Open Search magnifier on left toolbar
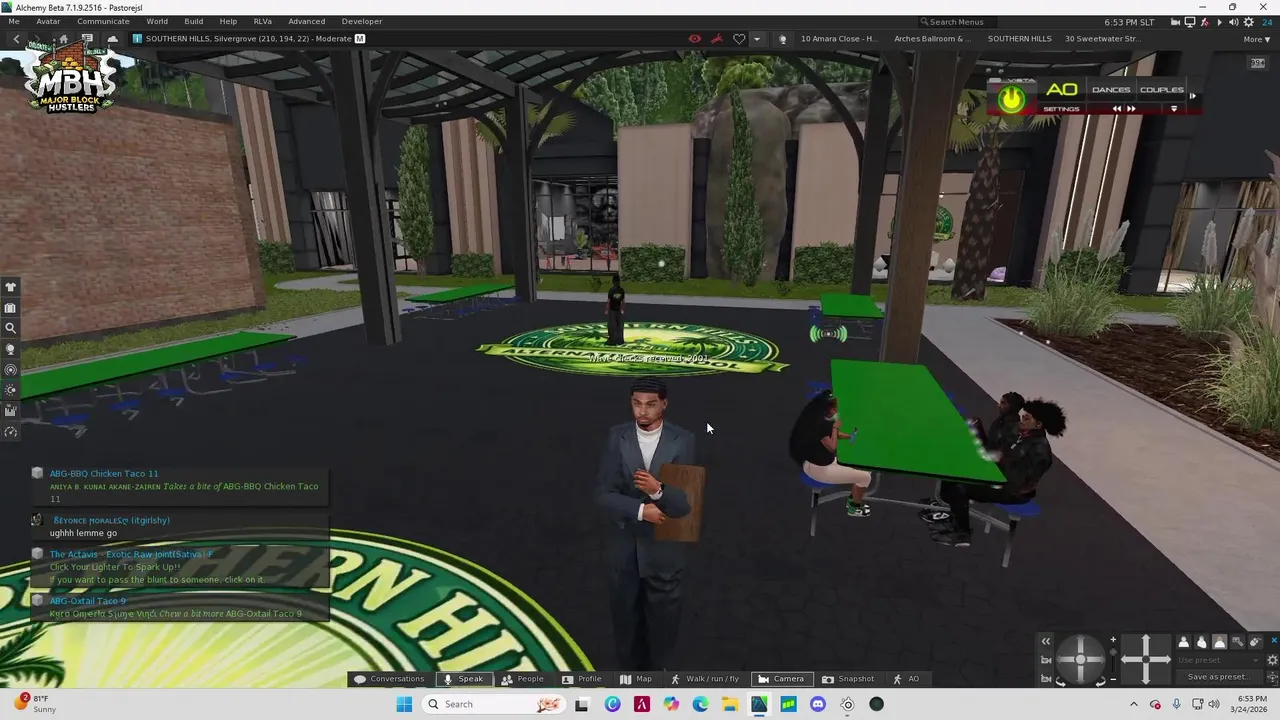This screenshot has width=1280, height=720. pyautogui.click(x=11, y=328)
